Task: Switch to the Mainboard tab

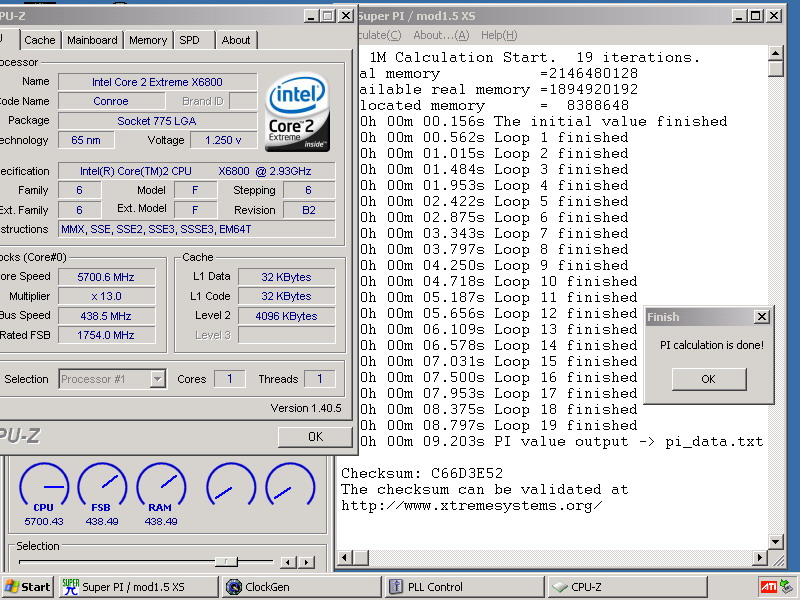Action: click(92, 40)
